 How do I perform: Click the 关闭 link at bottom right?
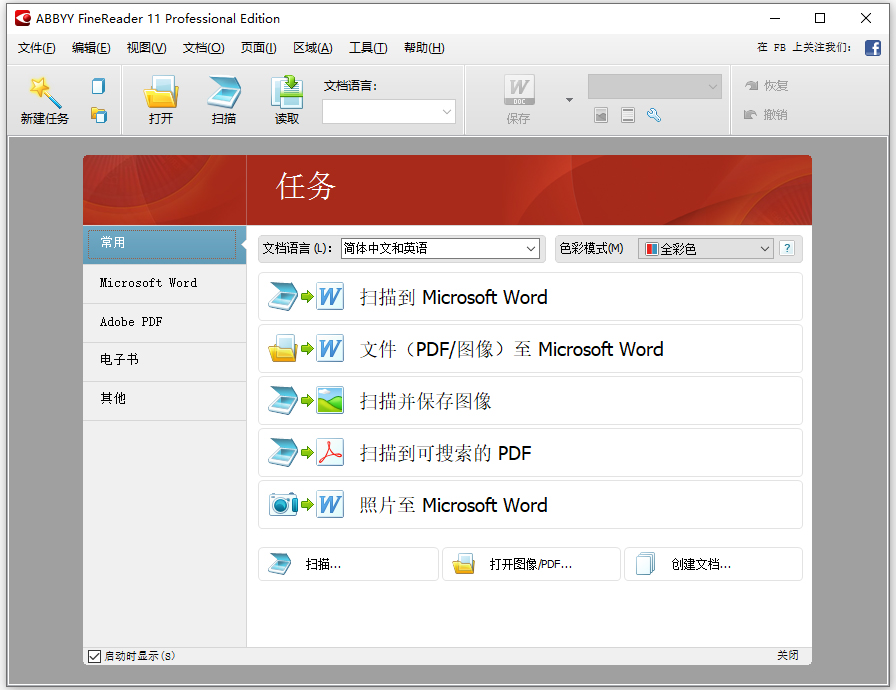tap(787, 655)
